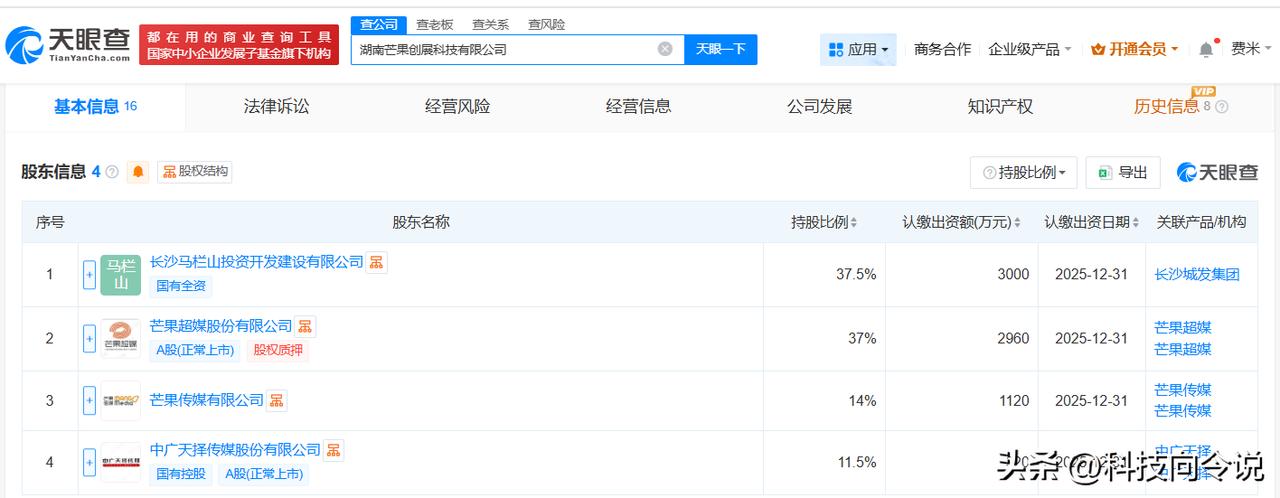
Task: Click the notification bell in top navigation
Action: pos(1206,49)
